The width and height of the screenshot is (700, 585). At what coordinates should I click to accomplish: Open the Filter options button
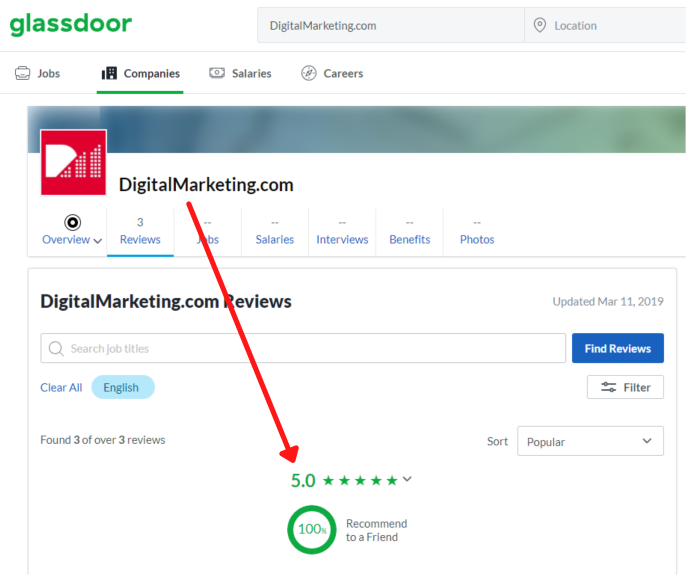click(x=625, y=387)
